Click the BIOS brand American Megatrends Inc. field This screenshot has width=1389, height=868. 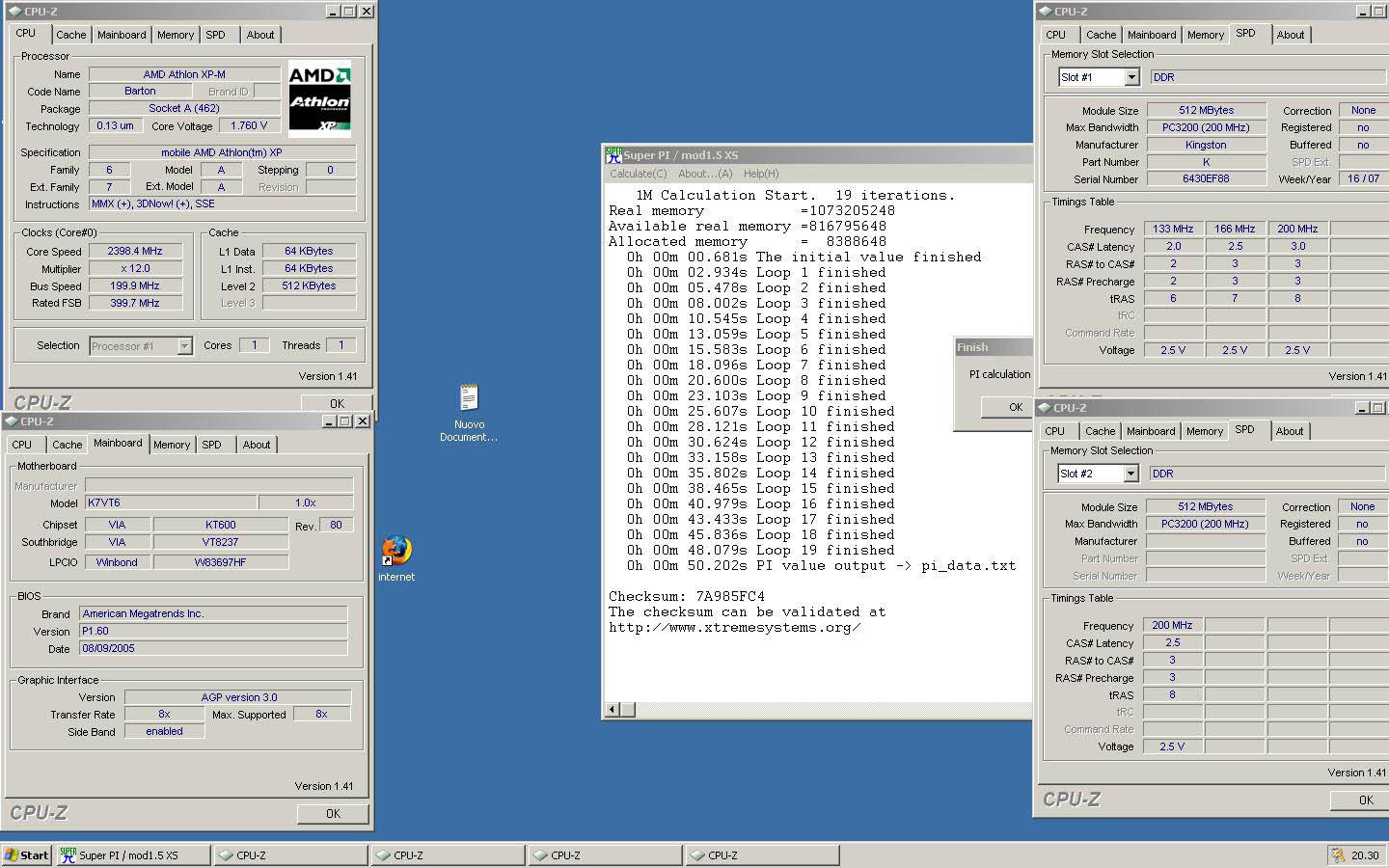[213, 613]
